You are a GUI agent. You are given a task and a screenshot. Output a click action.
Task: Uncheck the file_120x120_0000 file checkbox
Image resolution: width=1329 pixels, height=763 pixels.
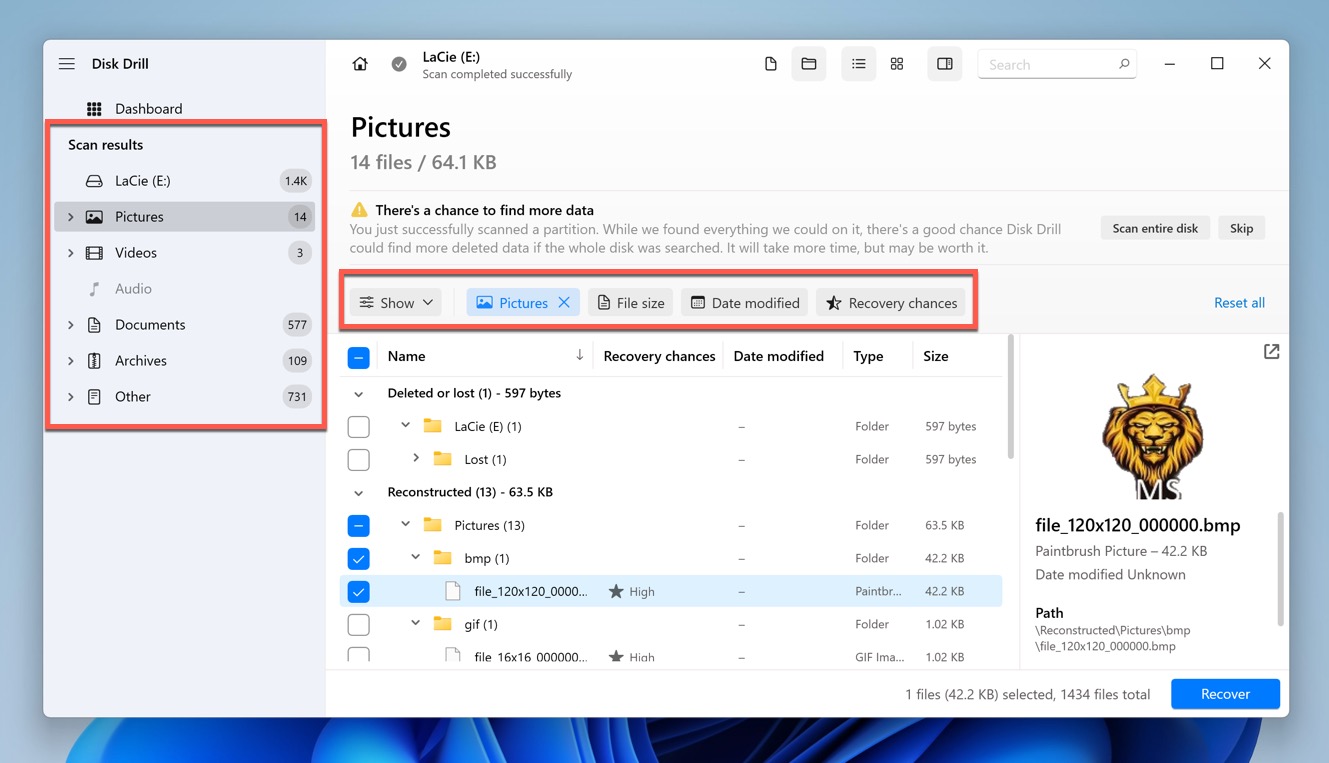[x=359, y=592]
